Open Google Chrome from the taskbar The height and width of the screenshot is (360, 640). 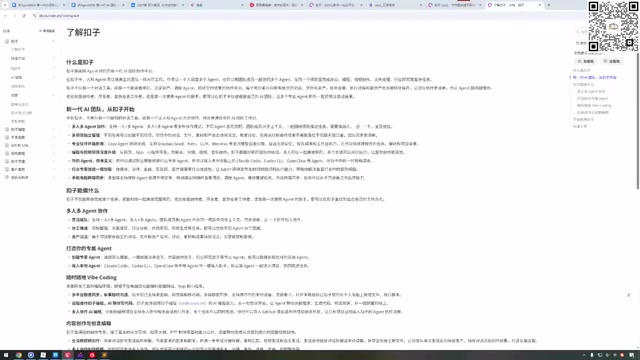coord(19,355)
